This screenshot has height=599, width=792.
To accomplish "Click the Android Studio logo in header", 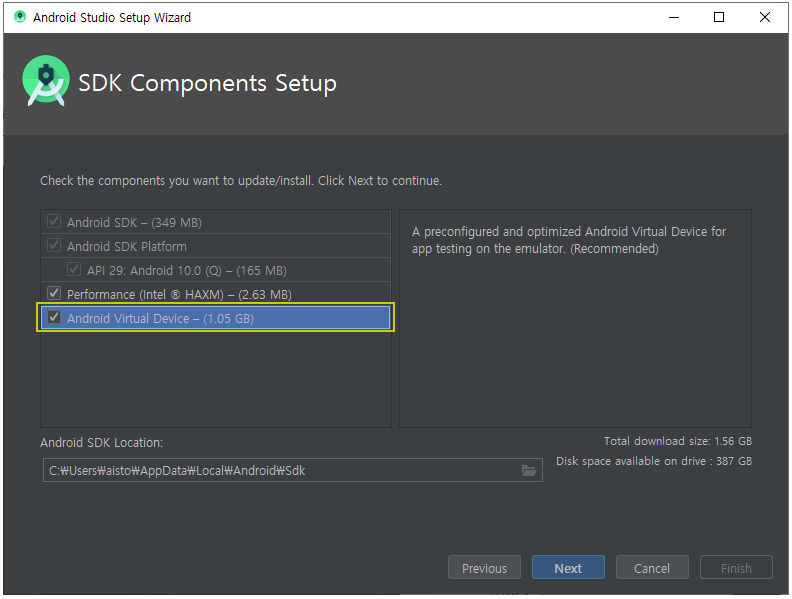I will point(45,81).
